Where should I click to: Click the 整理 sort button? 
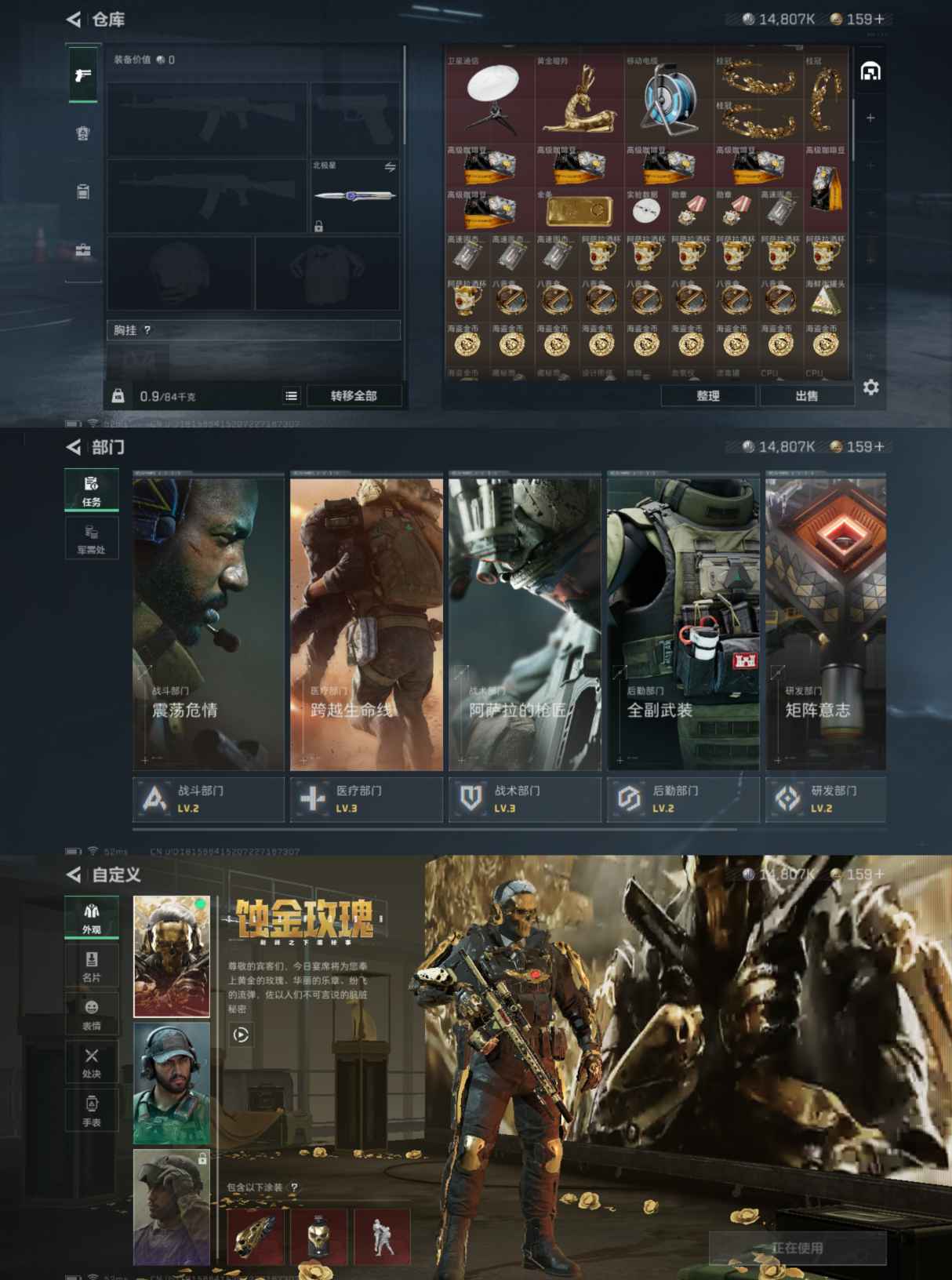pos(708,396)
